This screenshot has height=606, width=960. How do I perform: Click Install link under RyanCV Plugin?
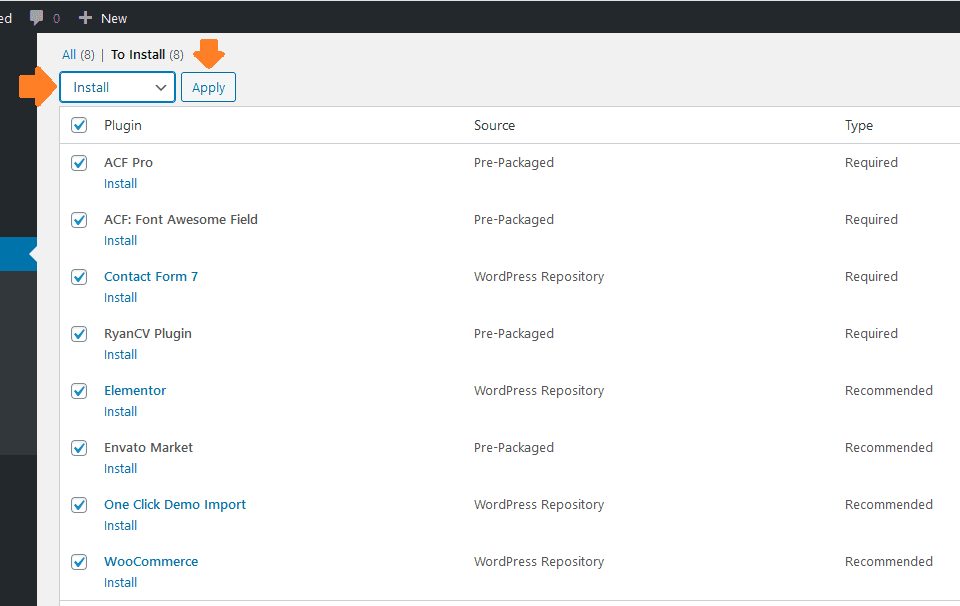pos(121,354)
